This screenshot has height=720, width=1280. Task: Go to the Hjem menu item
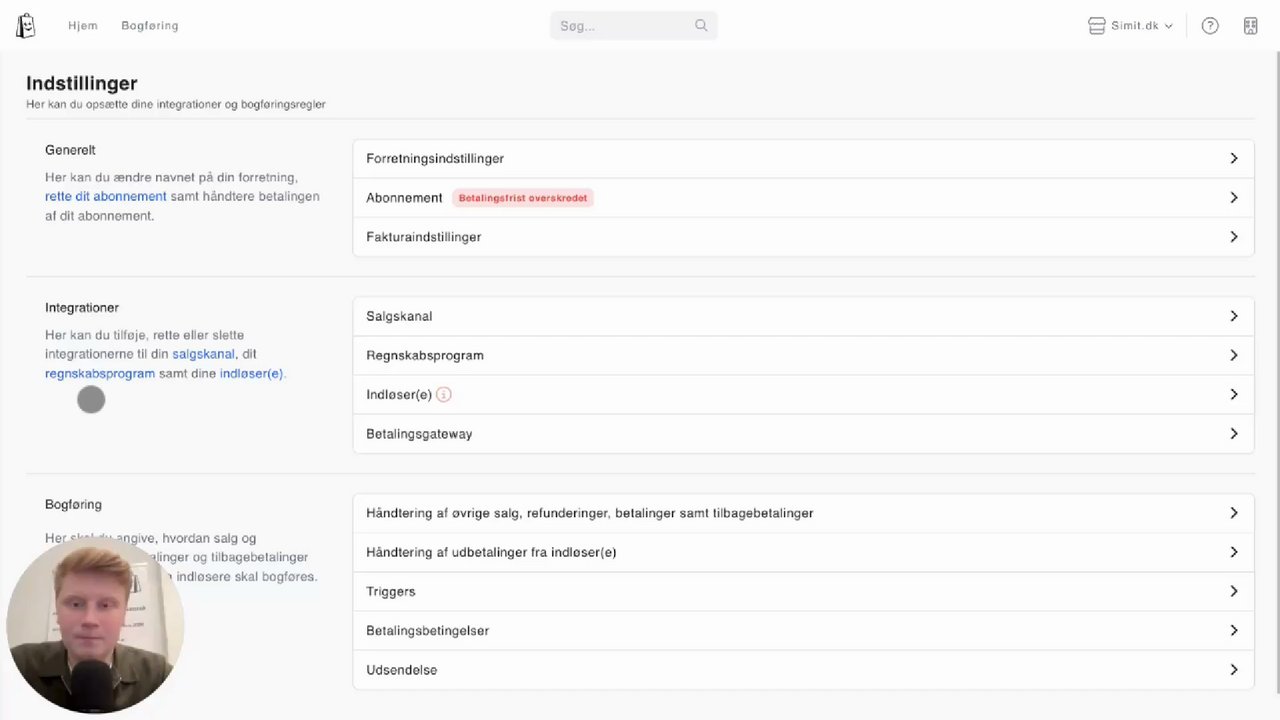point(83,26)
